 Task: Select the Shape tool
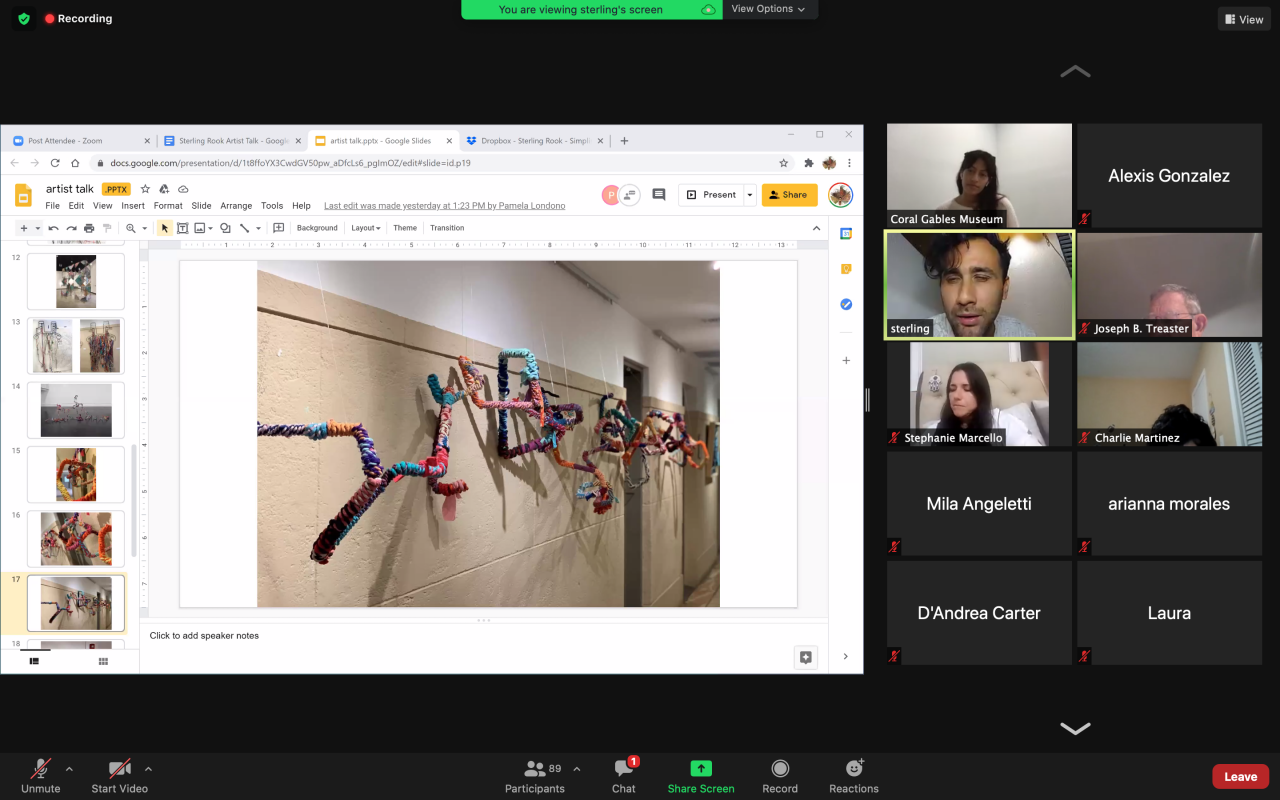225,228
